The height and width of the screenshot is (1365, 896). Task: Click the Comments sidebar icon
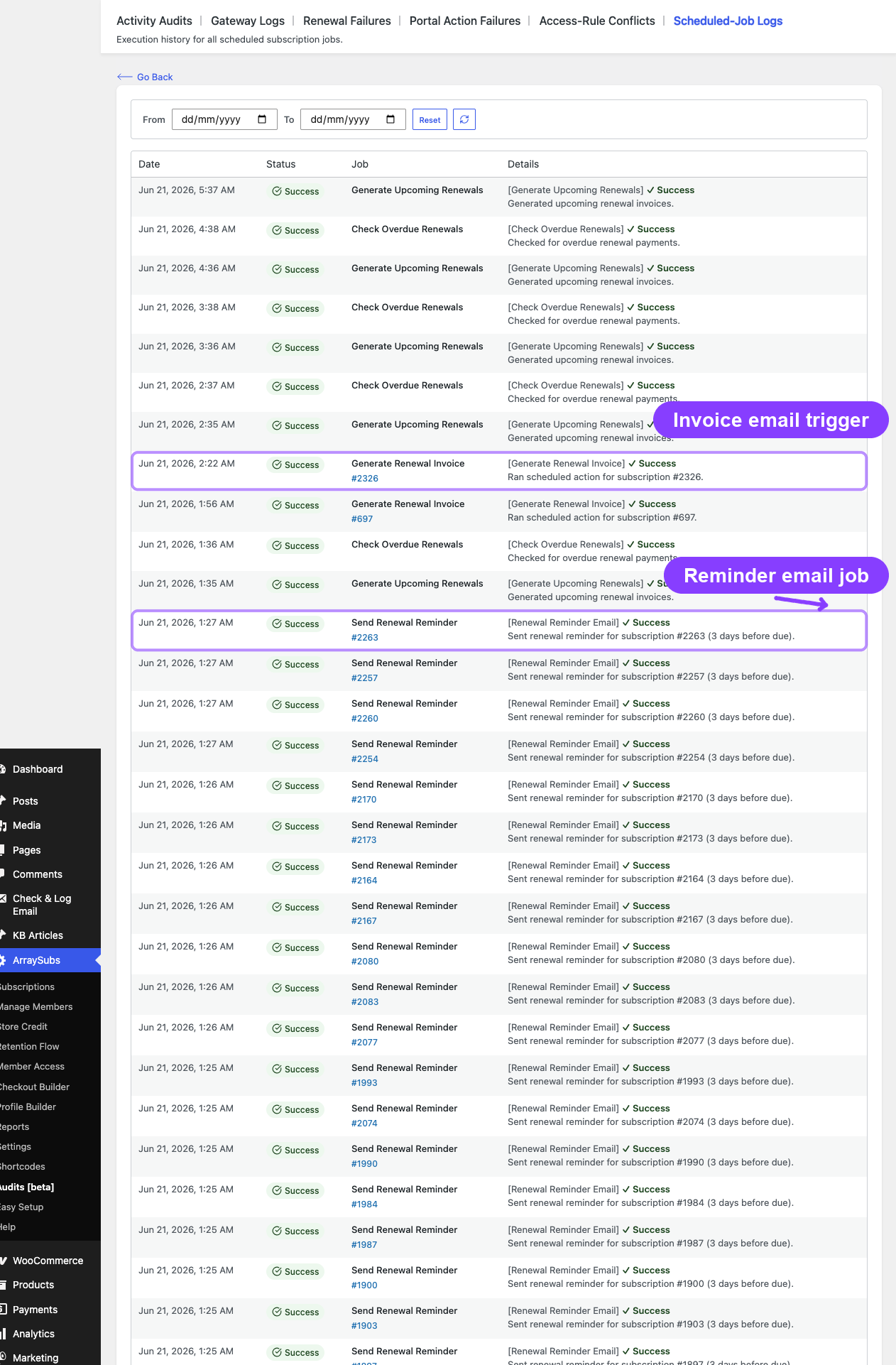pyautogui.click(x=3, y=874)
